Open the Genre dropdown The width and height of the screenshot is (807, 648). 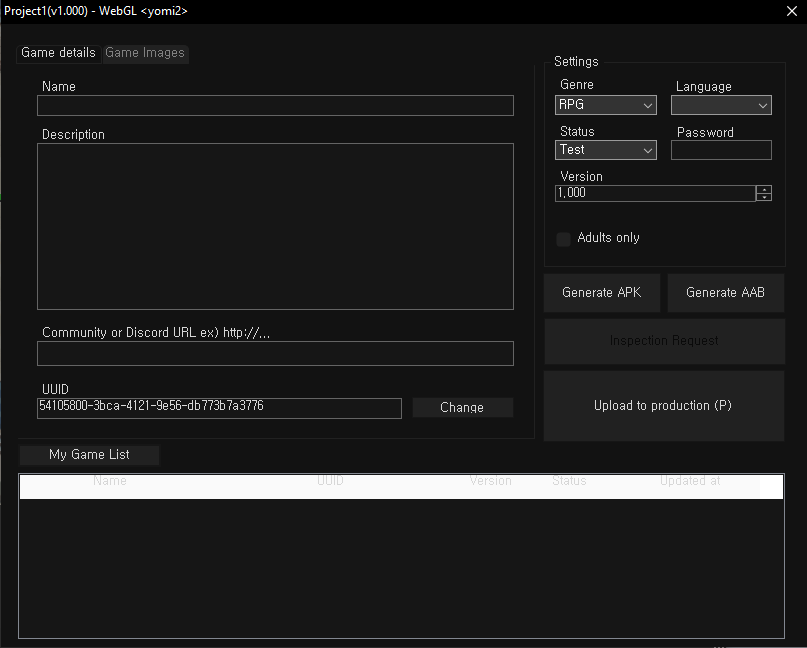[x=606, y=105]
